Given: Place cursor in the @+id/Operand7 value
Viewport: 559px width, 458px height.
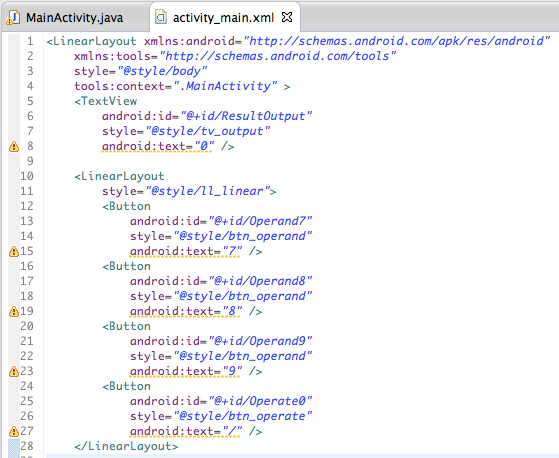Looking at the screenshot, I should pyautogui.click(x=260, y=221).
